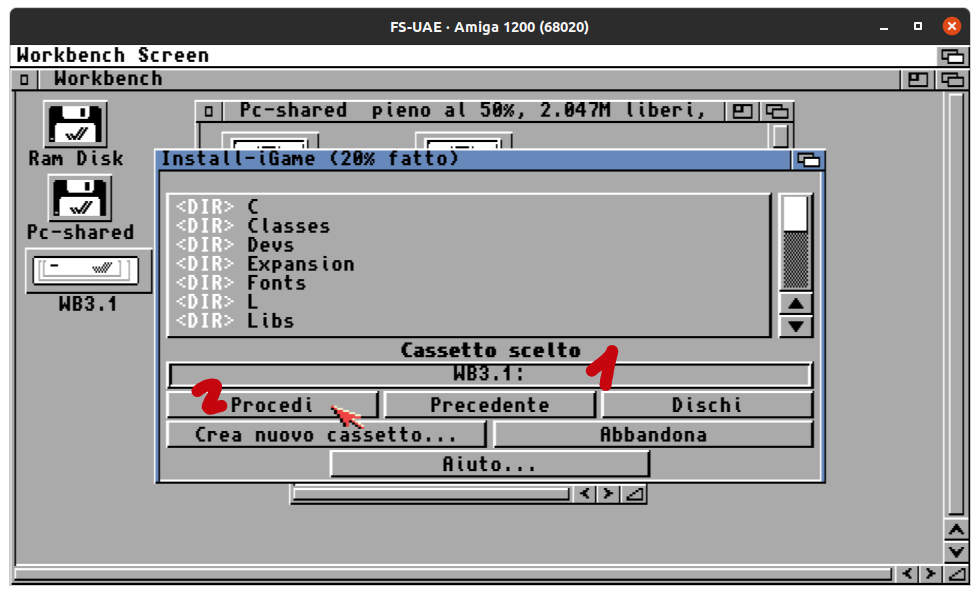
Task: Click Workbench window scroll down arrow
Action: click(x=956, y=552)
